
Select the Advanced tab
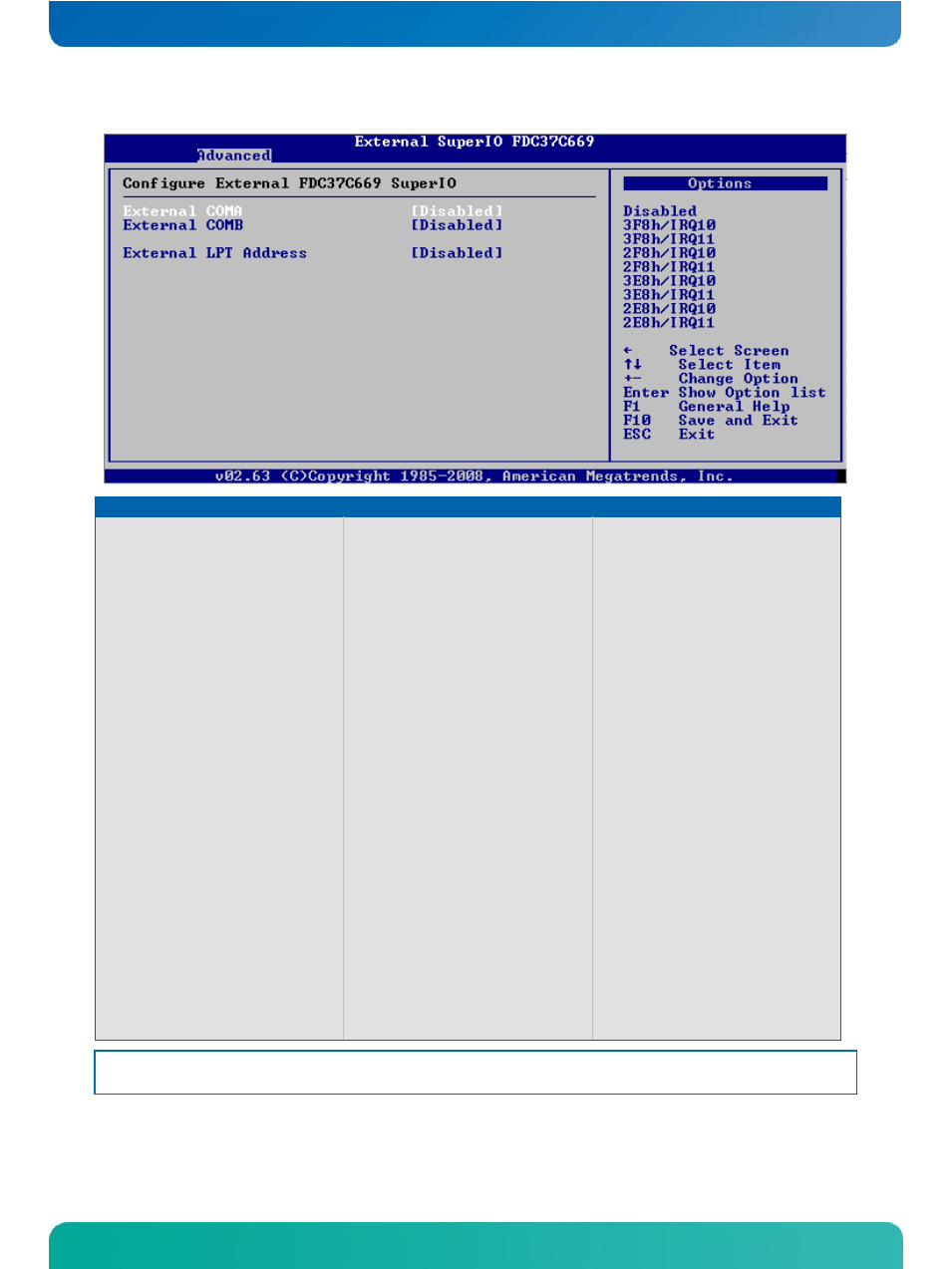tap(234, 156)
